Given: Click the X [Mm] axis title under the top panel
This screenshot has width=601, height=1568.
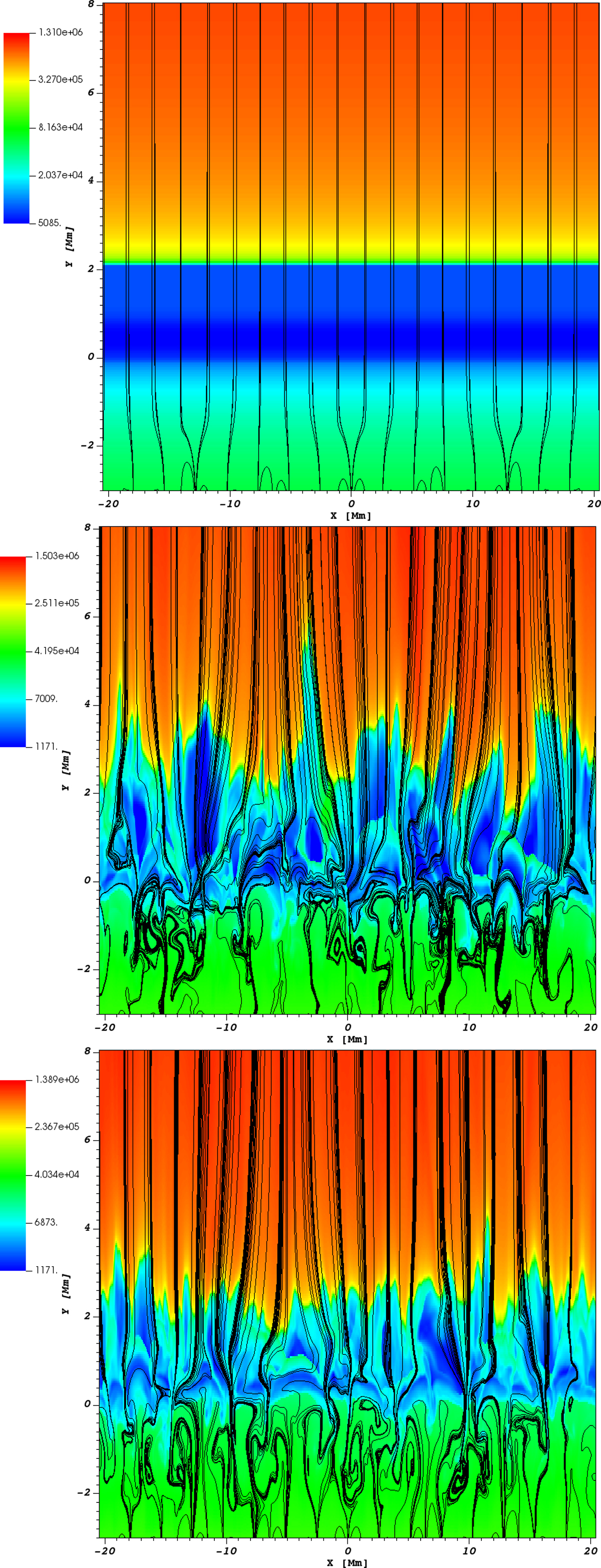Looking at the screenshot, I should coord(351,515).
